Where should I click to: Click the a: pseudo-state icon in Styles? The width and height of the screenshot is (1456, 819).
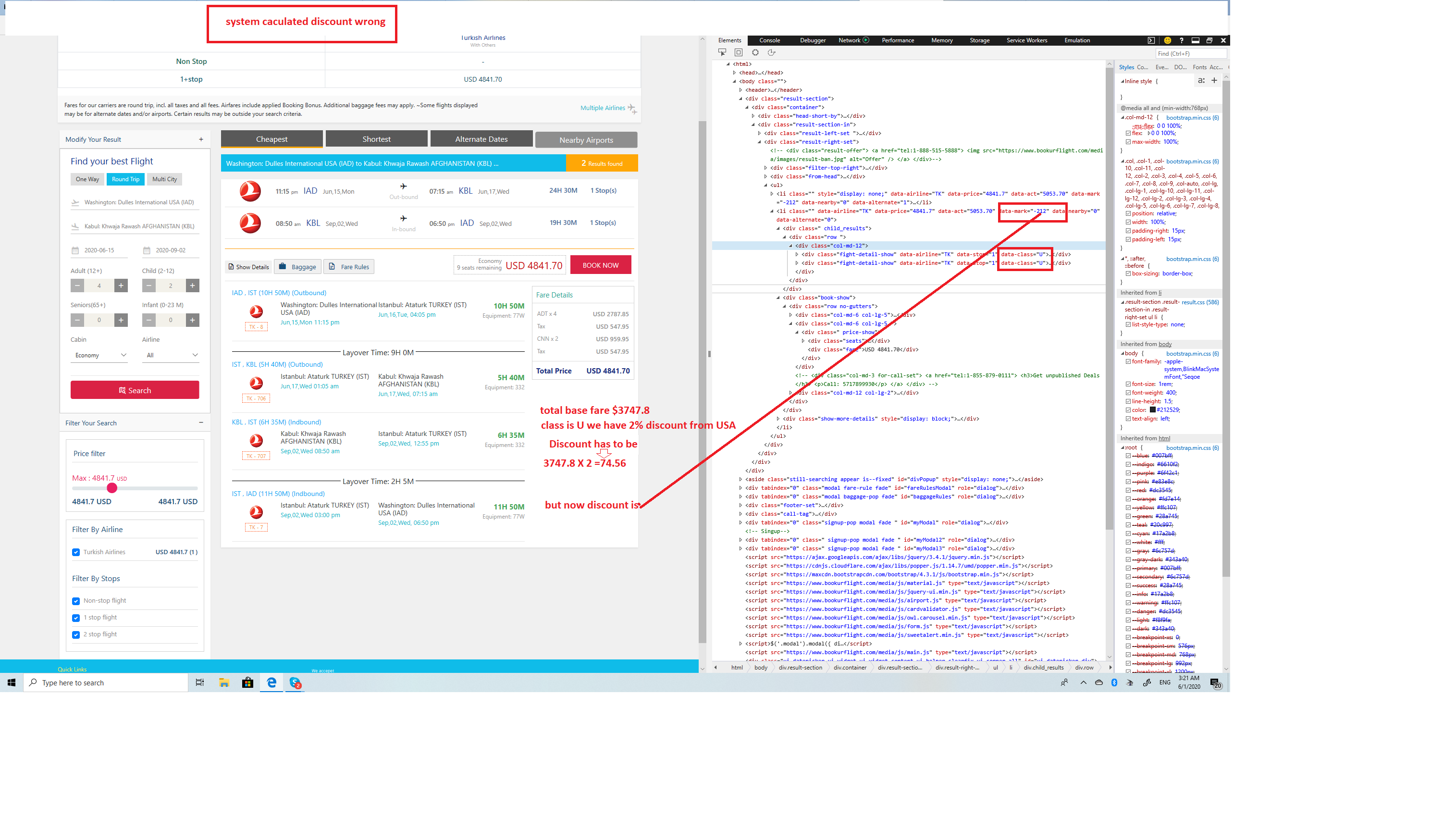1201,80
